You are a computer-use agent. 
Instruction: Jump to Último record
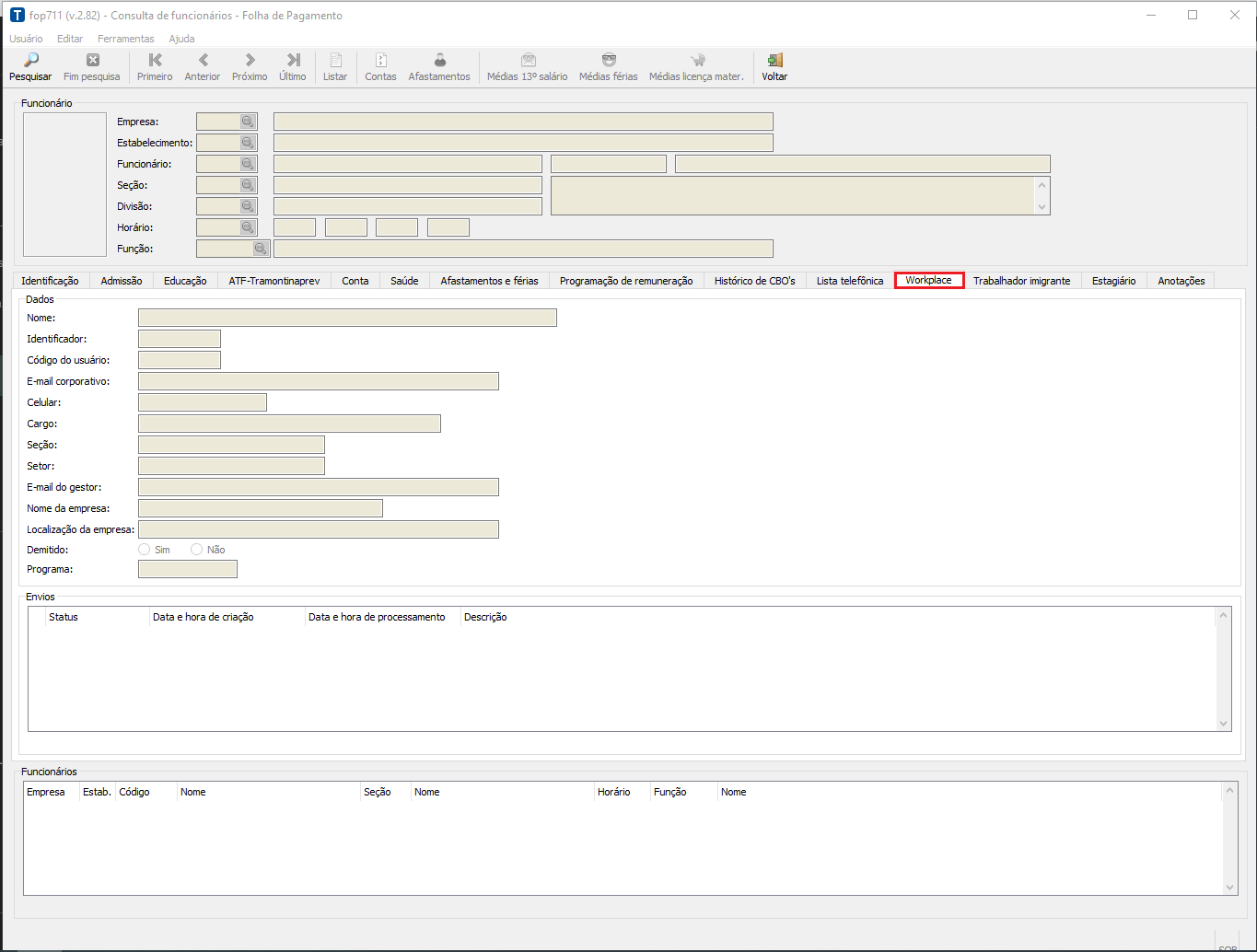click(293, 61)
